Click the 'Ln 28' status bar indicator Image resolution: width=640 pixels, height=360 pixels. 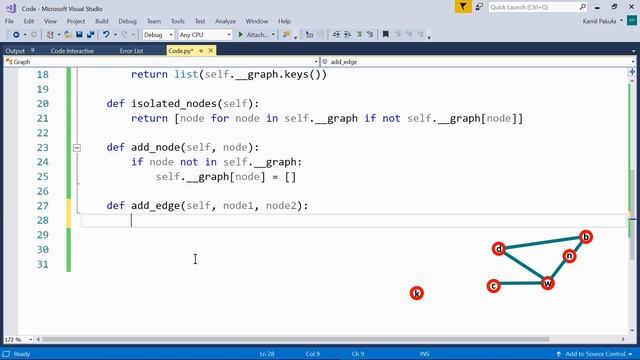[267, 354]
